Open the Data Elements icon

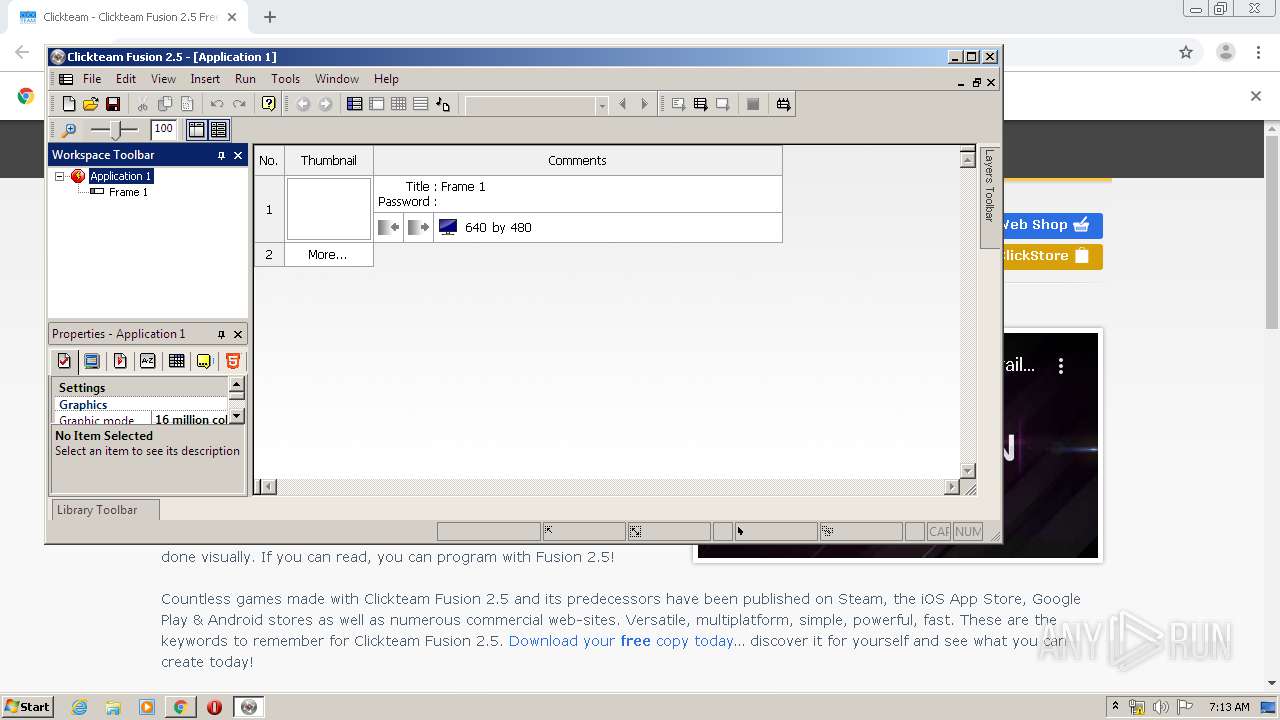443,104
